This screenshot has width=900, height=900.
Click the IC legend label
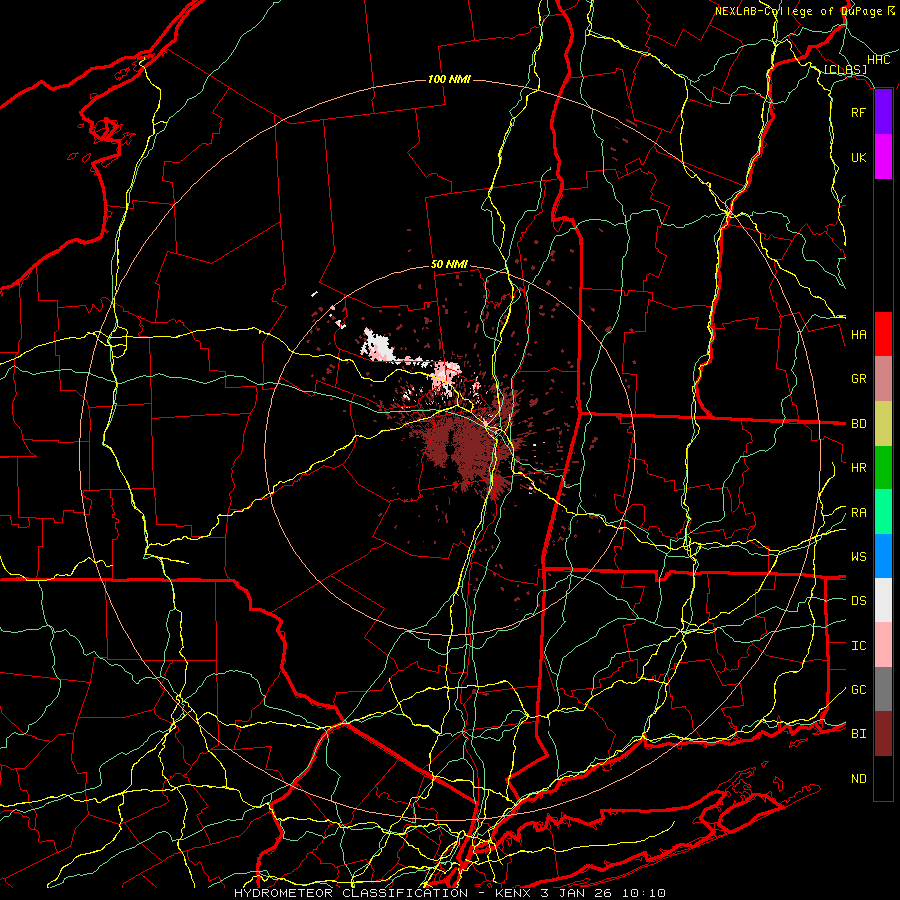tap(858, 646)
